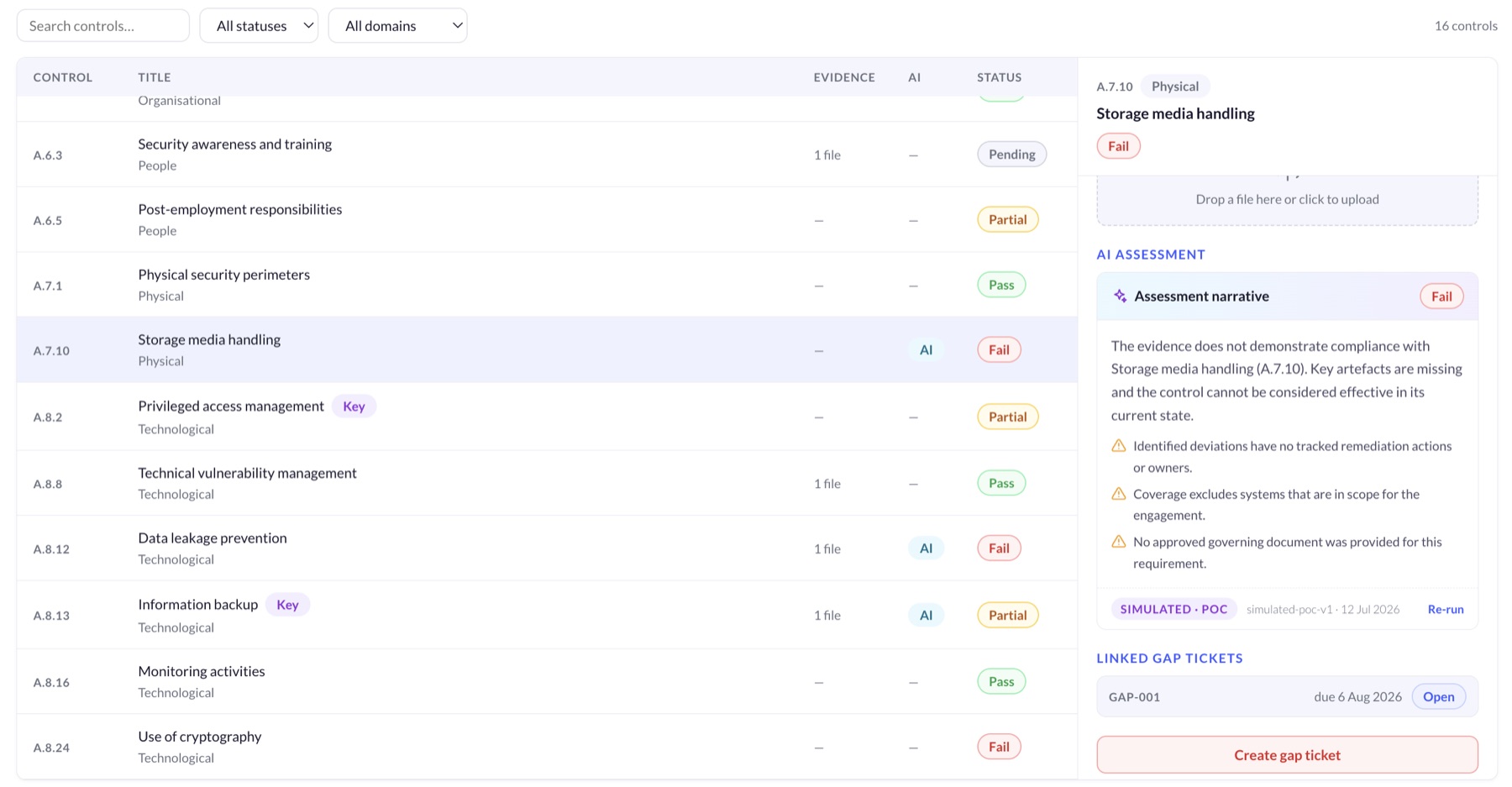The width and height of the screenshot is (1512, 787).
Task: Click Create gap ticket button
Action: click(x=1287, y=755)
